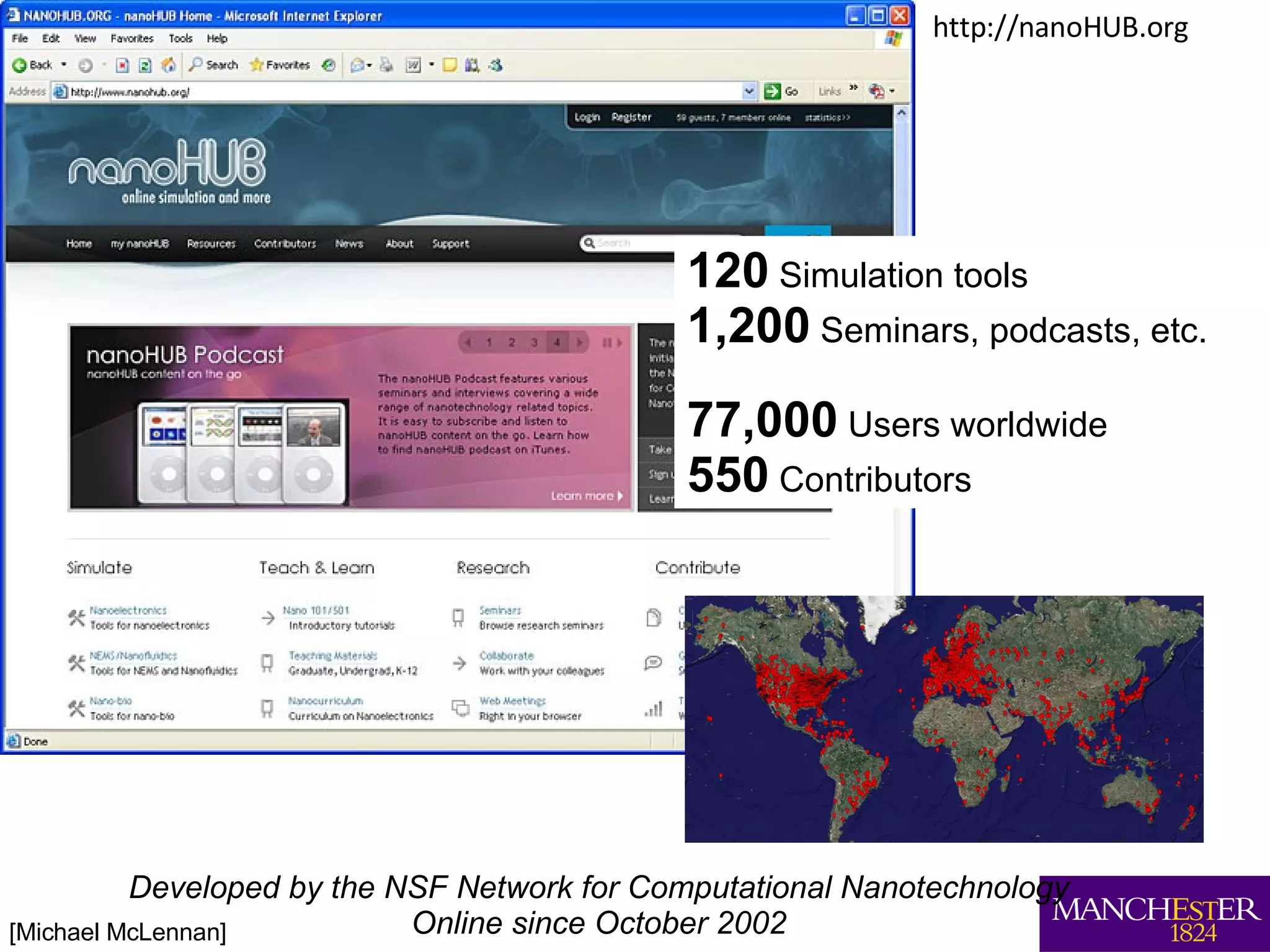Click the Go button
This screenshot has height=952, width=1270.
click(781, 92)
